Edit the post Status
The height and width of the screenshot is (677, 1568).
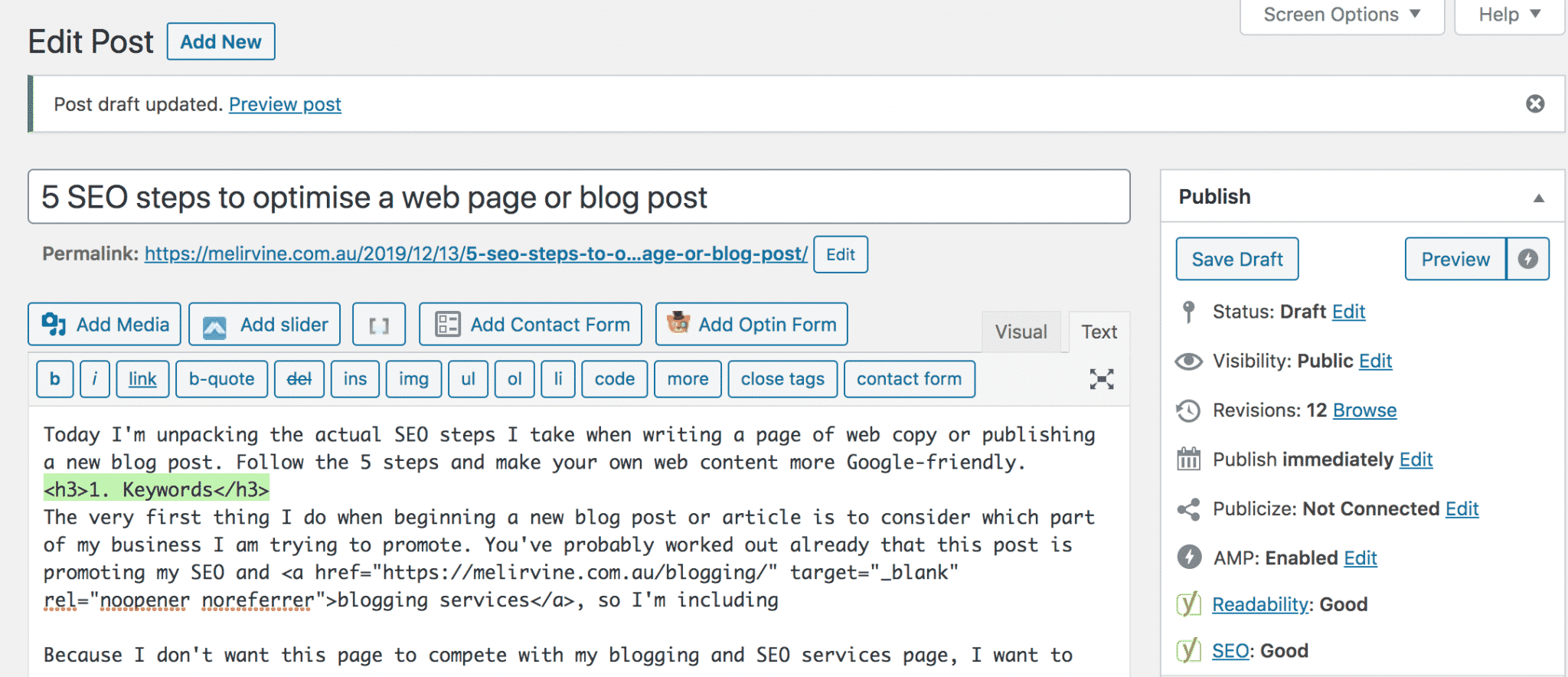pos(1348,312)
